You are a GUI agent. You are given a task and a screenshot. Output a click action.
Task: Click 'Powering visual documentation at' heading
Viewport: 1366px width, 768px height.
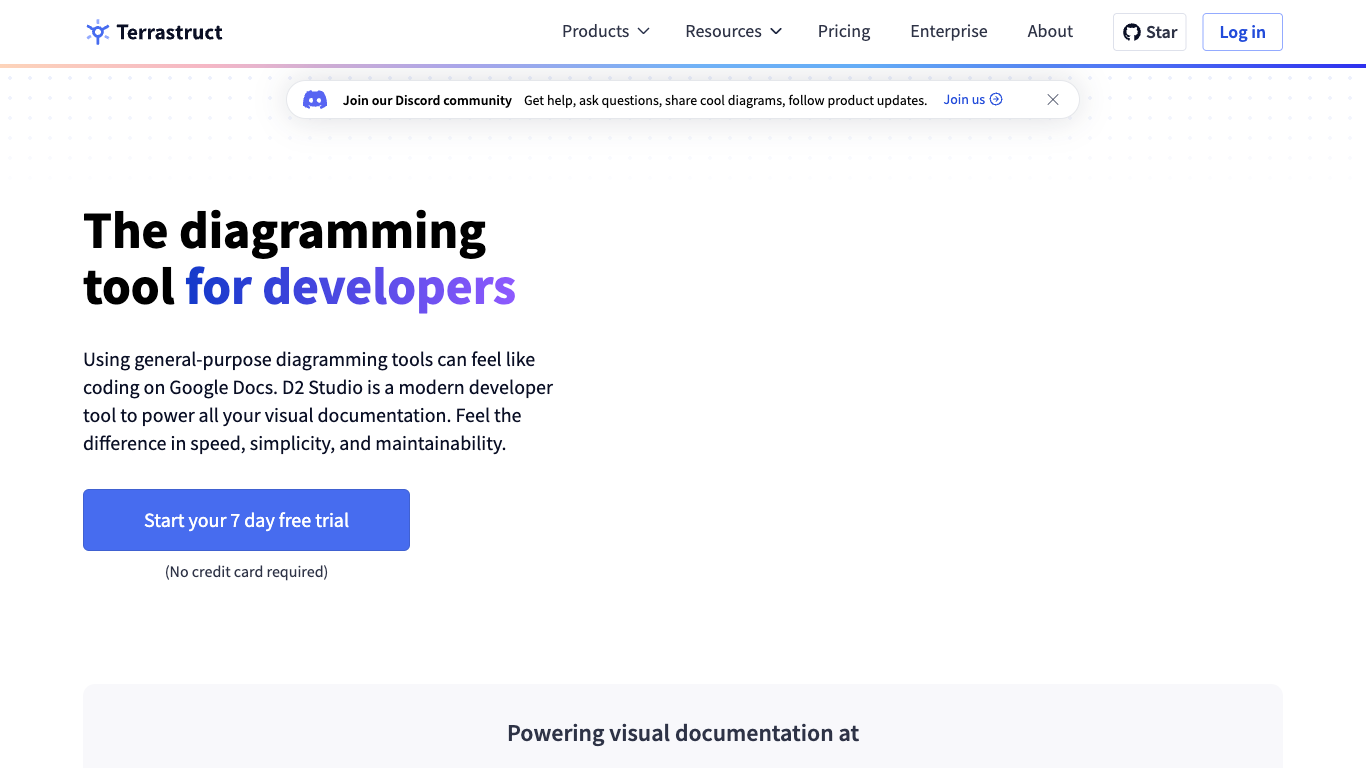pos(683,733)
